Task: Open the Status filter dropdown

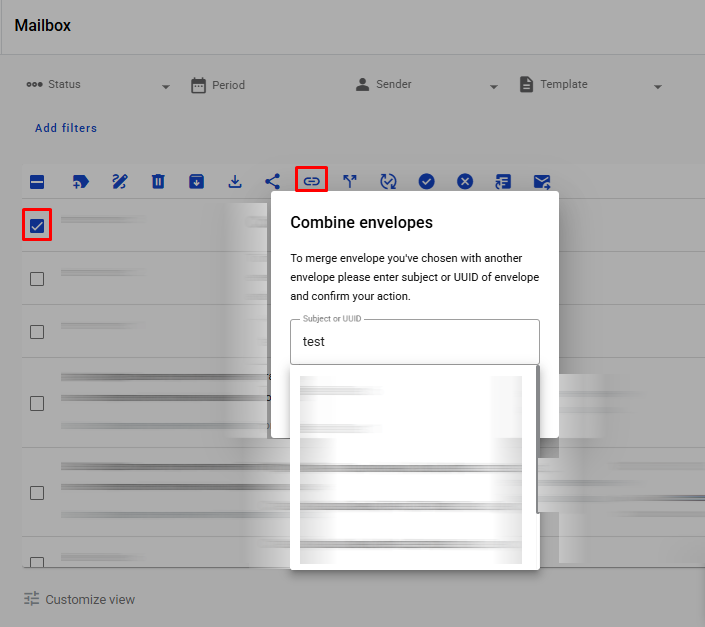Action: (98, 84)
